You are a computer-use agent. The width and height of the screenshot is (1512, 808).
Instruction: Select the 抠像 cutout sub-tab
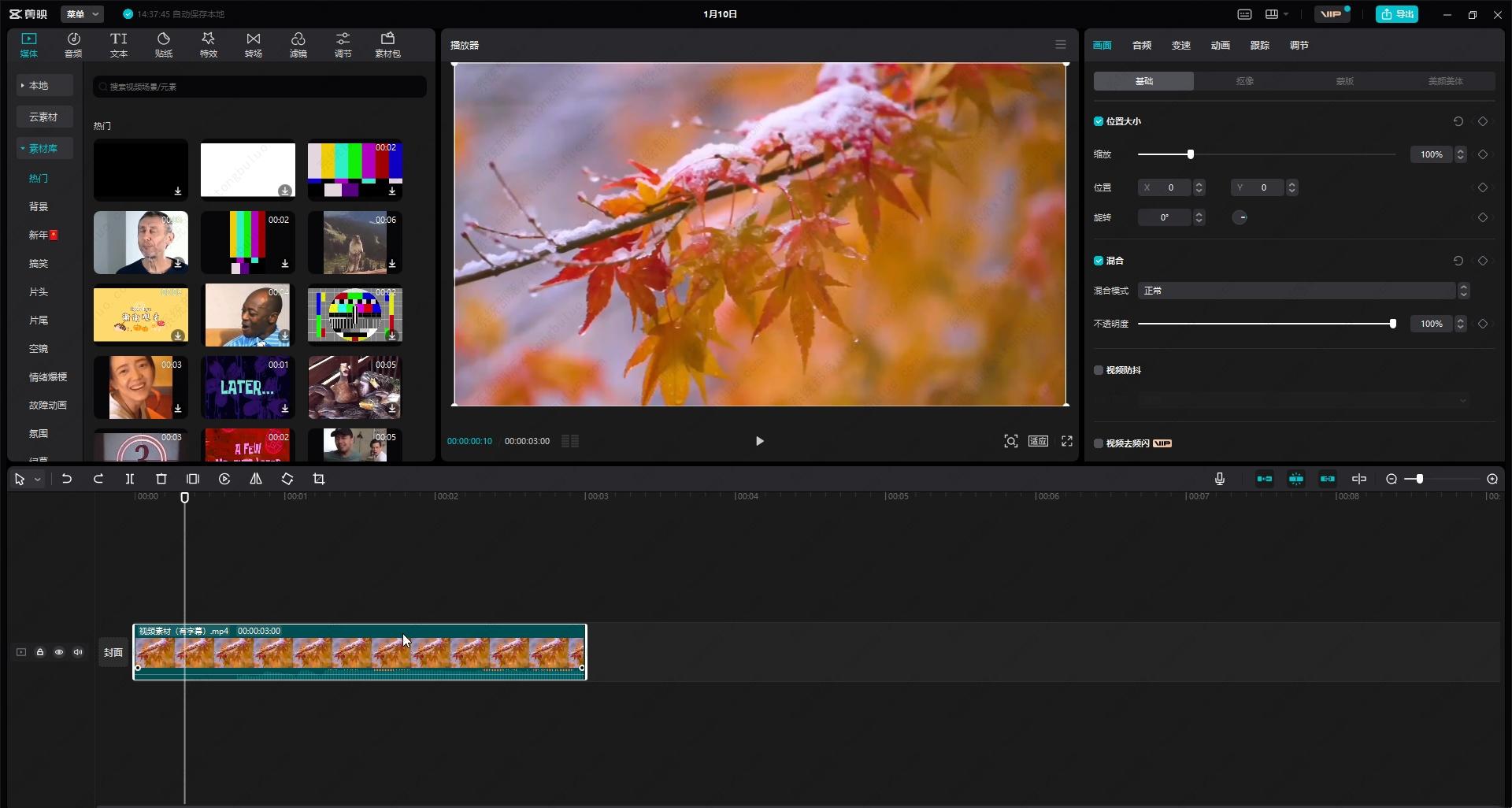click(1244, 81)
